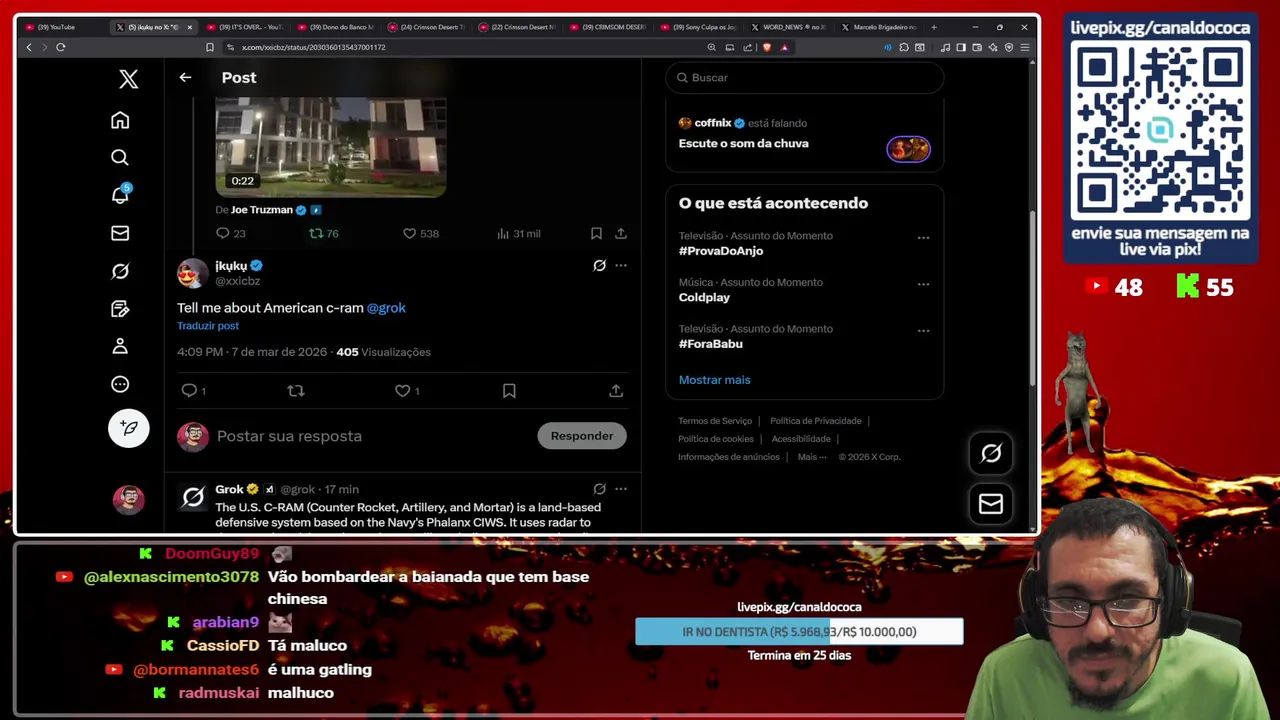This screenshot has width=1280, height=720.
Task: Open Grok from left sidebar
Action: (x=120, y=271)
